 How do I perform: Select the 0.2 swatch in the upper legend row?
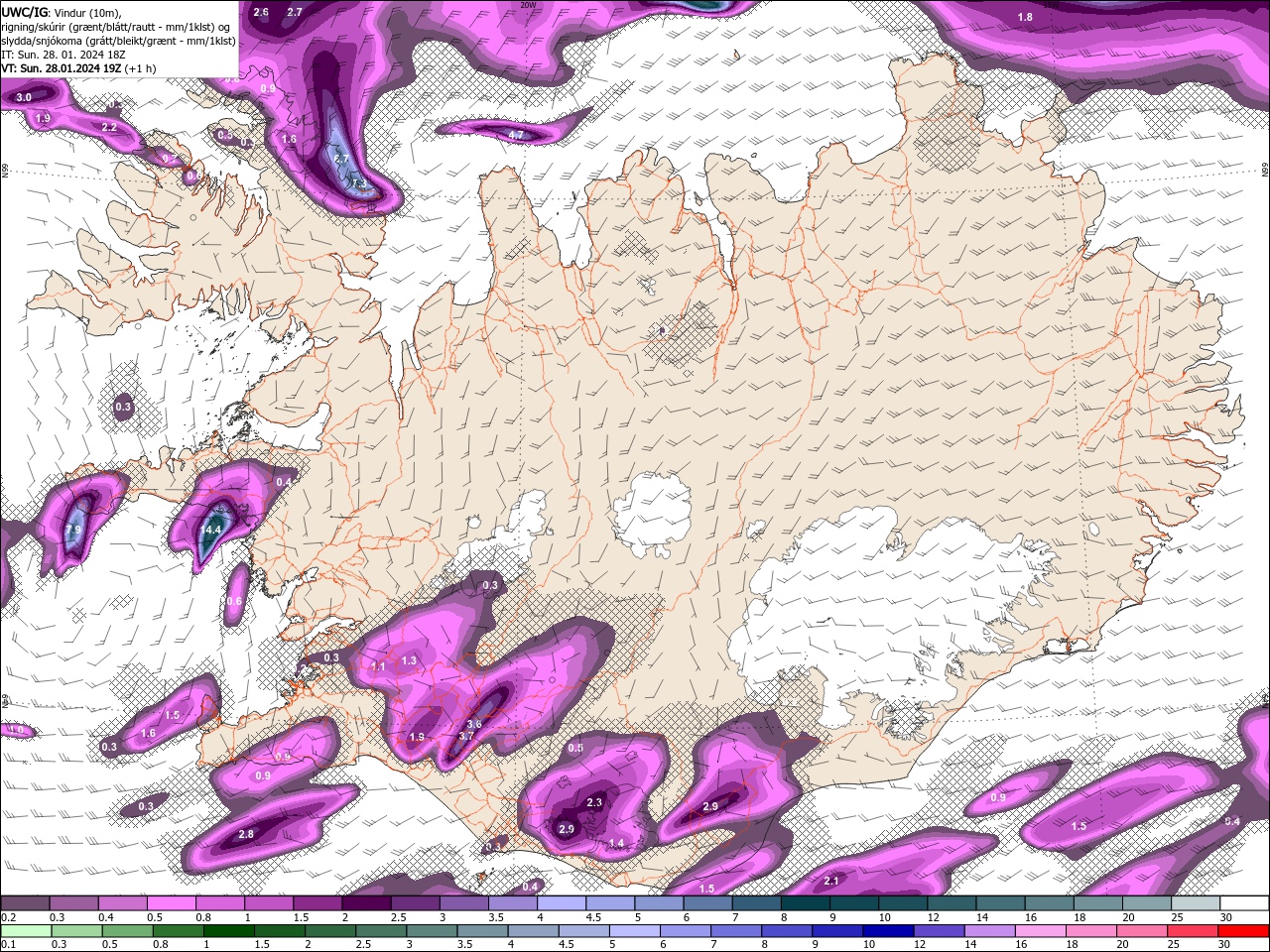pos(25,903)
